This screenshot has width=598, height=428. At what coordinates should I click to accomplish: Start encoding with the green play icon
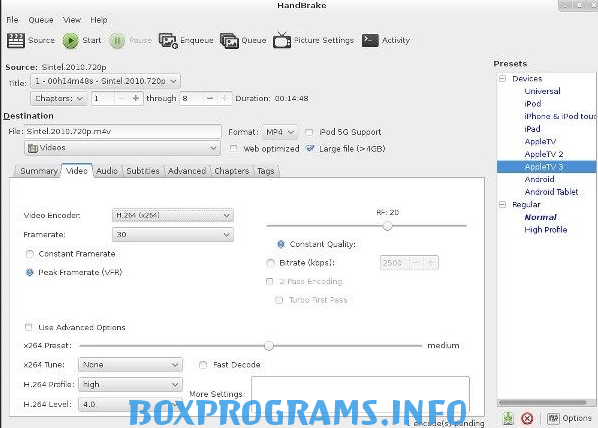[71, 40]
